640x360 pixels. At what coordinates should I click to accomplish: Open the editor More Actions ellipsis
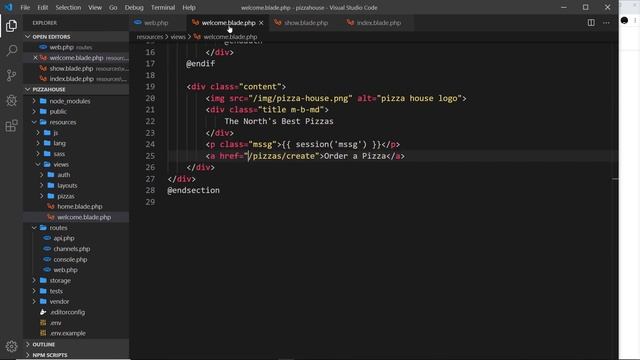[x=606, y=23]
